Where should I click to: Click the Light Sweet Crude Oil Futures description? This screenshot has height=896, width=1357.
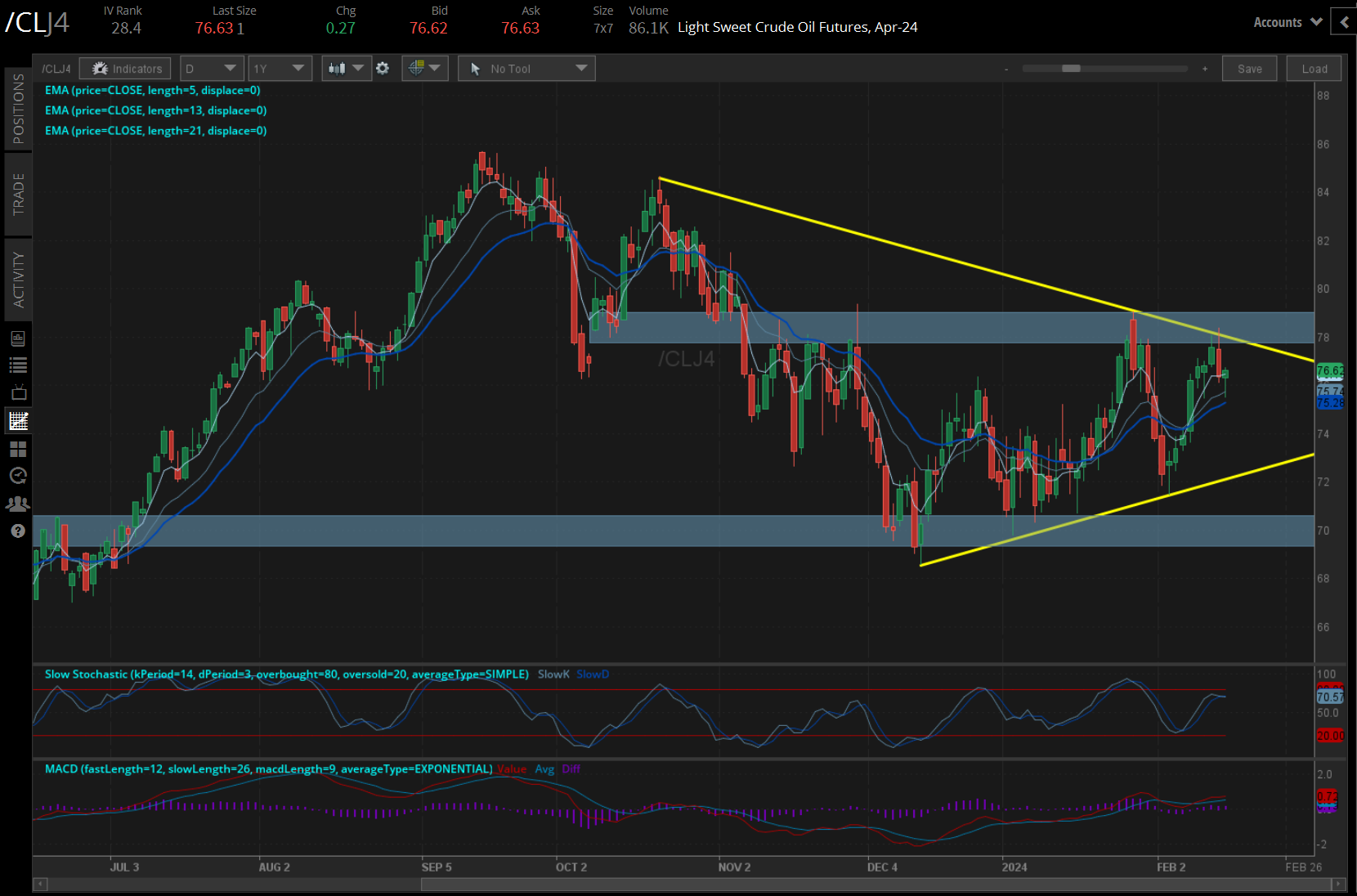click(x=798, y=27)
